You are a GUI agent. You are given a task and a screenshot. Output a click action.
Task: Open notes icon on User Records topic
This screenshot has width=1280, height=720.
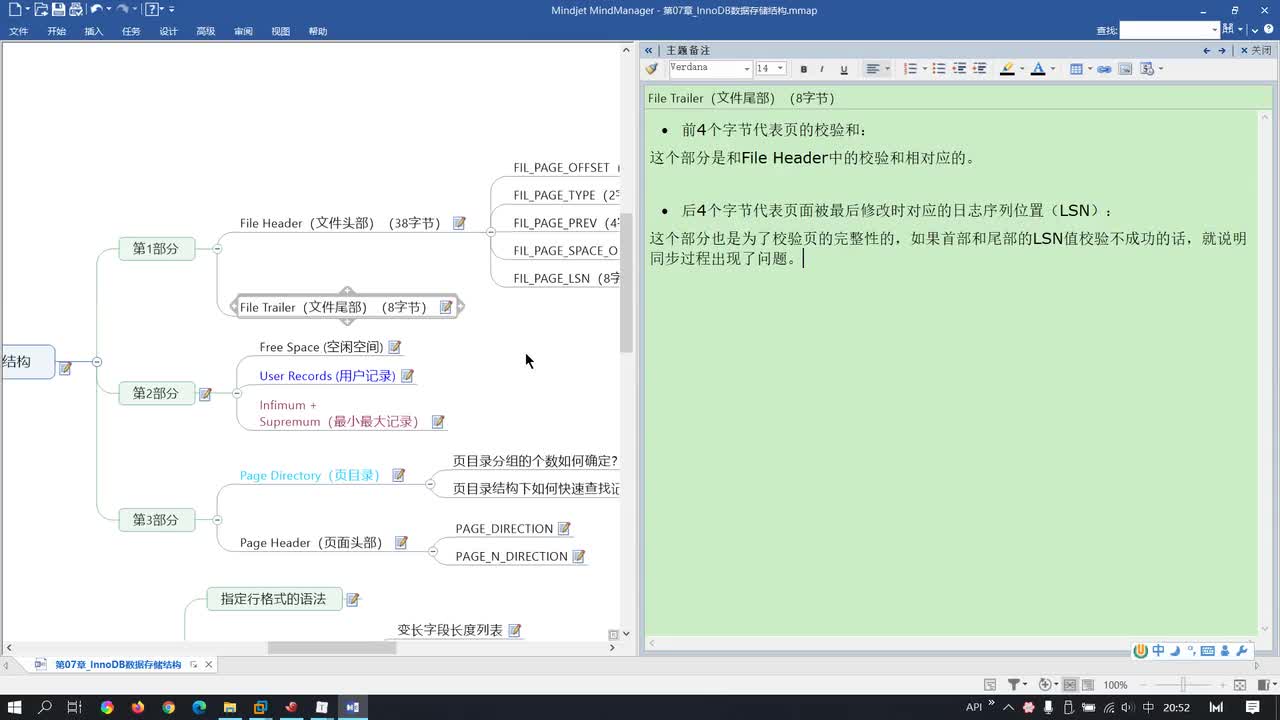407,376
